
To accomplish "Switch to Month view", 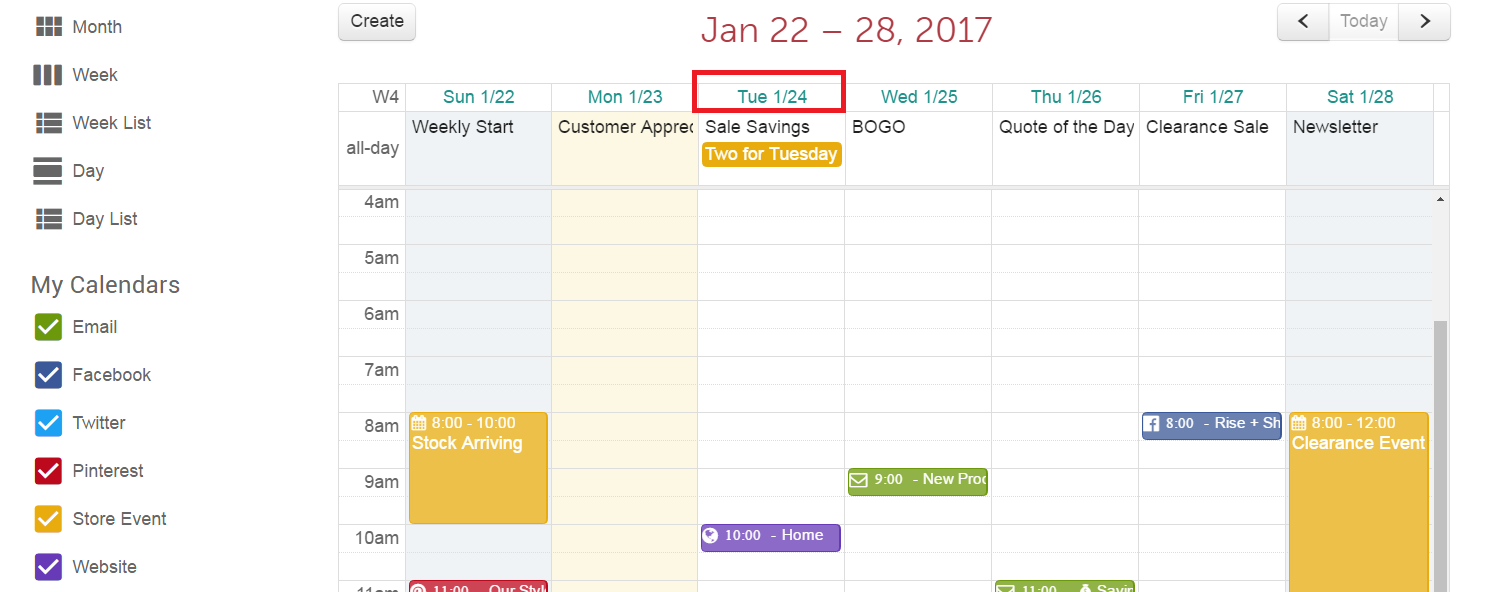I will click(x=78, y=27).
